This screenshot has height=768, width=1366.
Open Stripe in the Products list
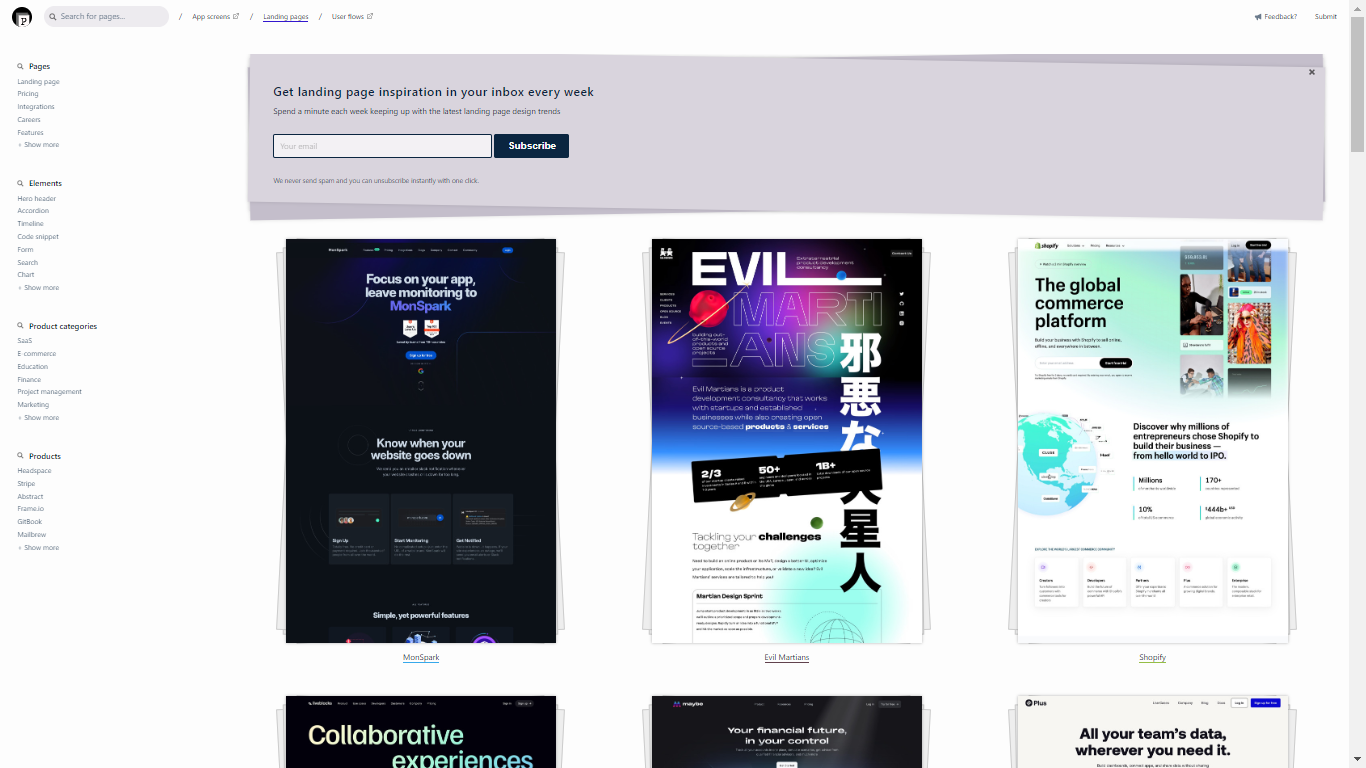pyautogui.click(x=26, y=484)
